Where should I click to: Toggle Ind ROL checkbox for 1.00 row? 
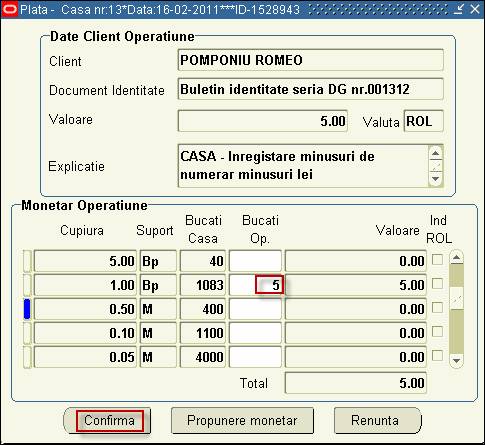point(437,284)
